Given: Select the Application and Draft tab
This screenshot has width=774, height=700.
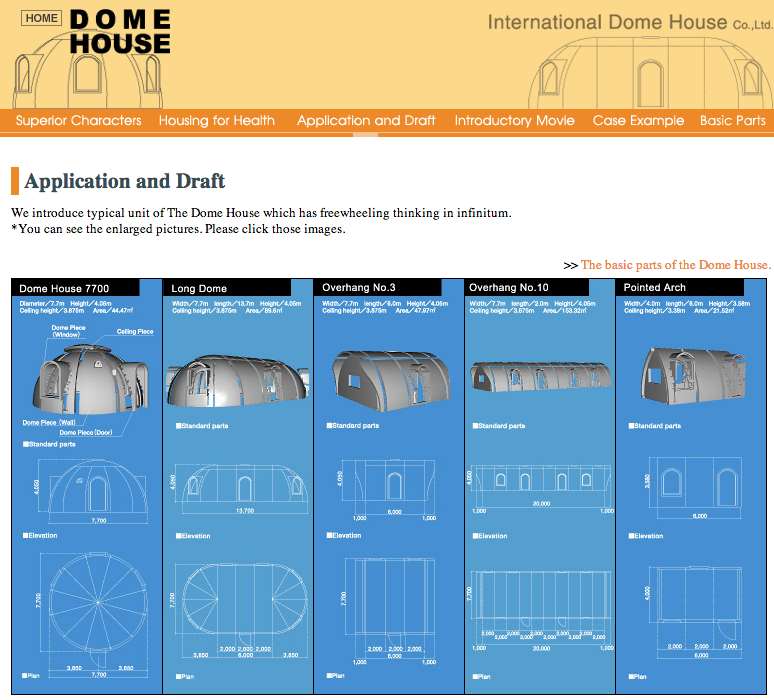Looking at the screenshot, I should (366, 120).
